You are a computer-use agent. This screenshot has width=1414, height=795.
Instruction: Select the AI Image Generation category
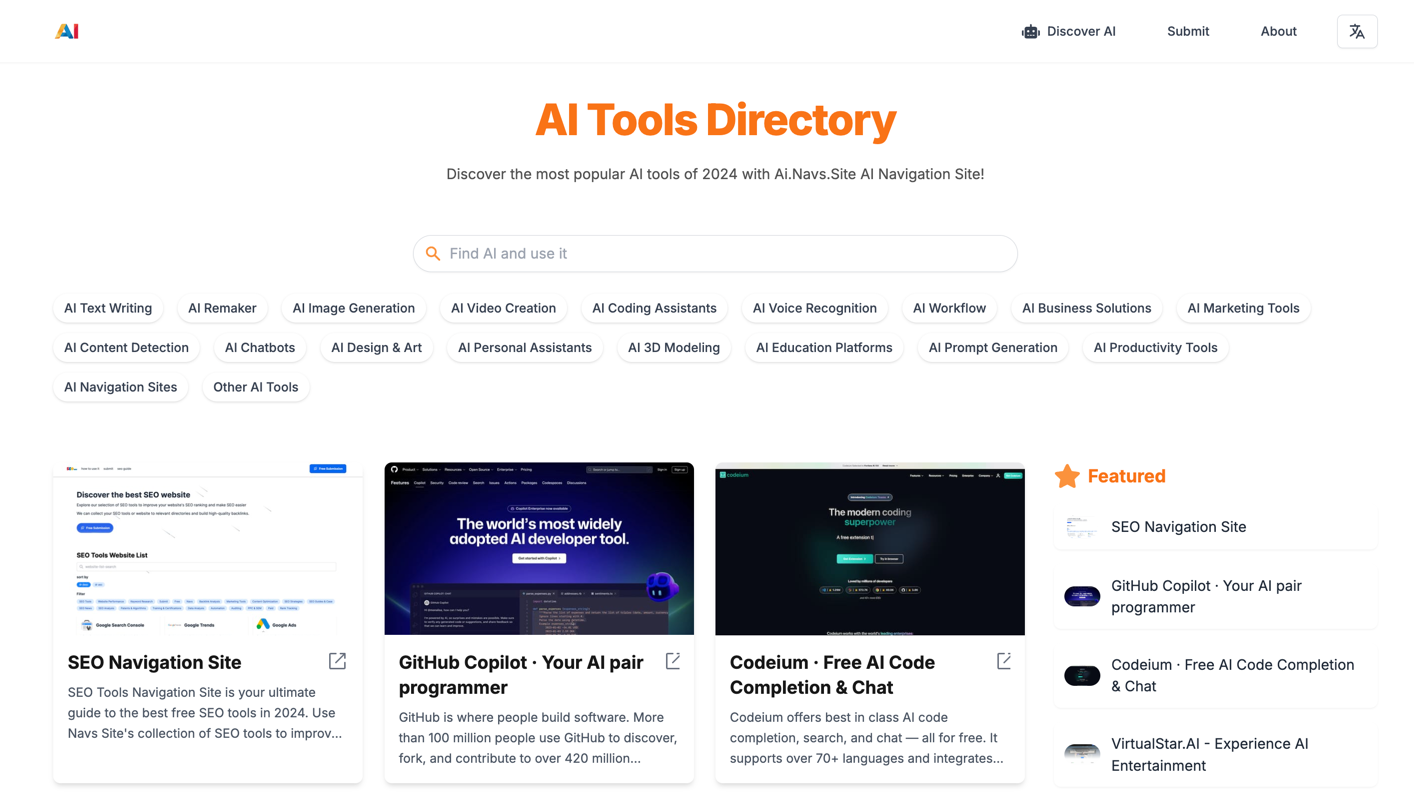pyautogui.click(x=353, y=308)
